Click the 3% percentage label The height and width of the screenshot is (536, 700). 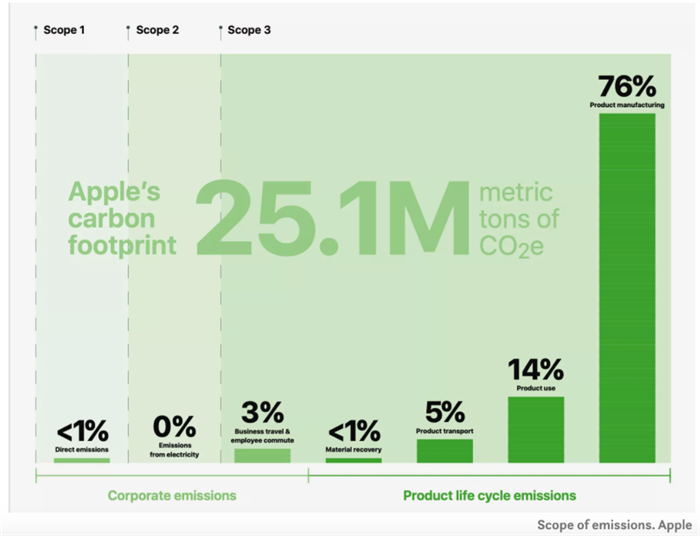(263, 412)
